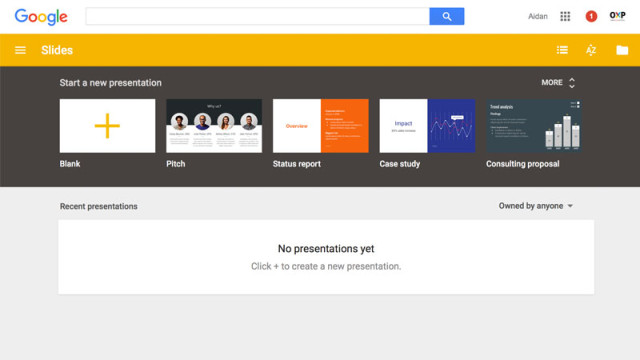
Task: Click the Aidan account name
Action: point(538,16)
